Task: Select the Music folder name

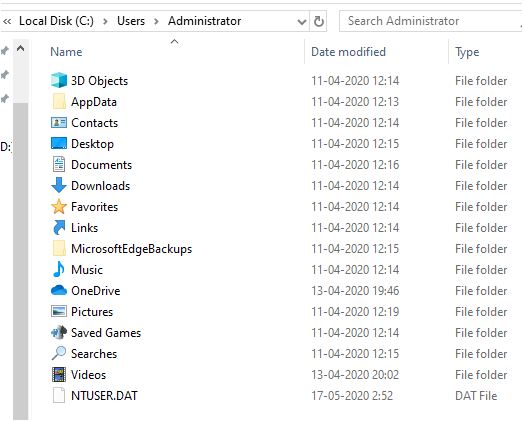Action: (x=87, y=270)
